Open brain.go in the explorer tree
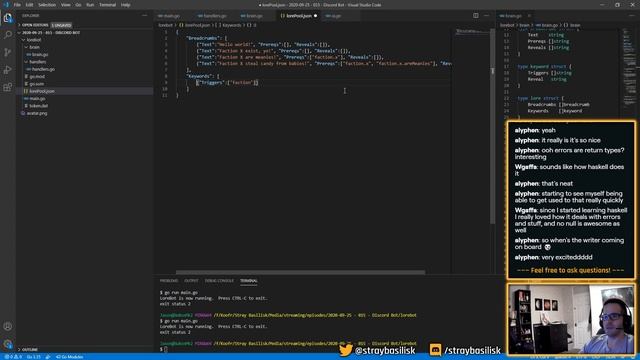640x360 pixels. pos(84,55)
